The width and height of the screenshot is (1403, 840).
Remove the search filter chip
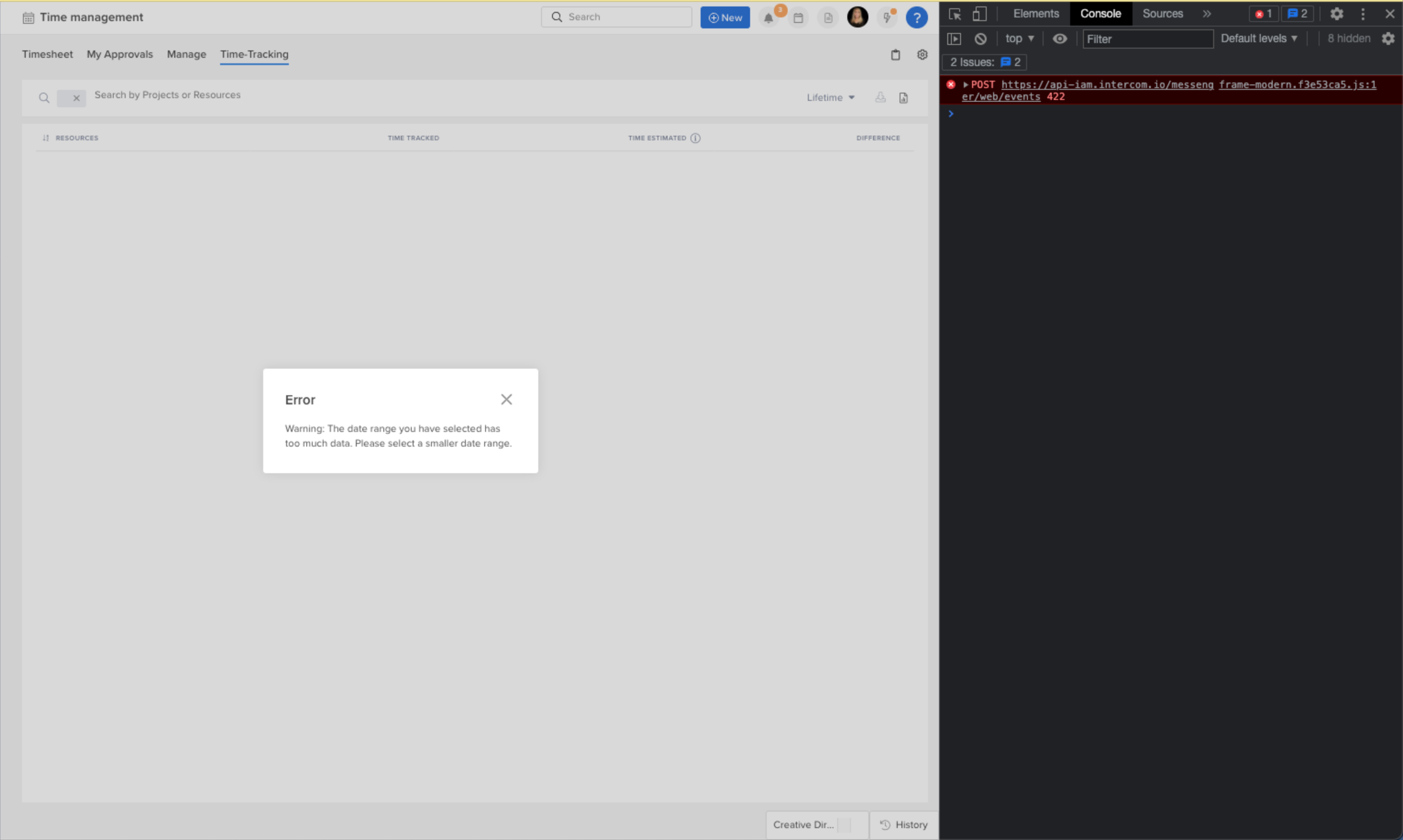pyautogui.click(x=77, y=99)
